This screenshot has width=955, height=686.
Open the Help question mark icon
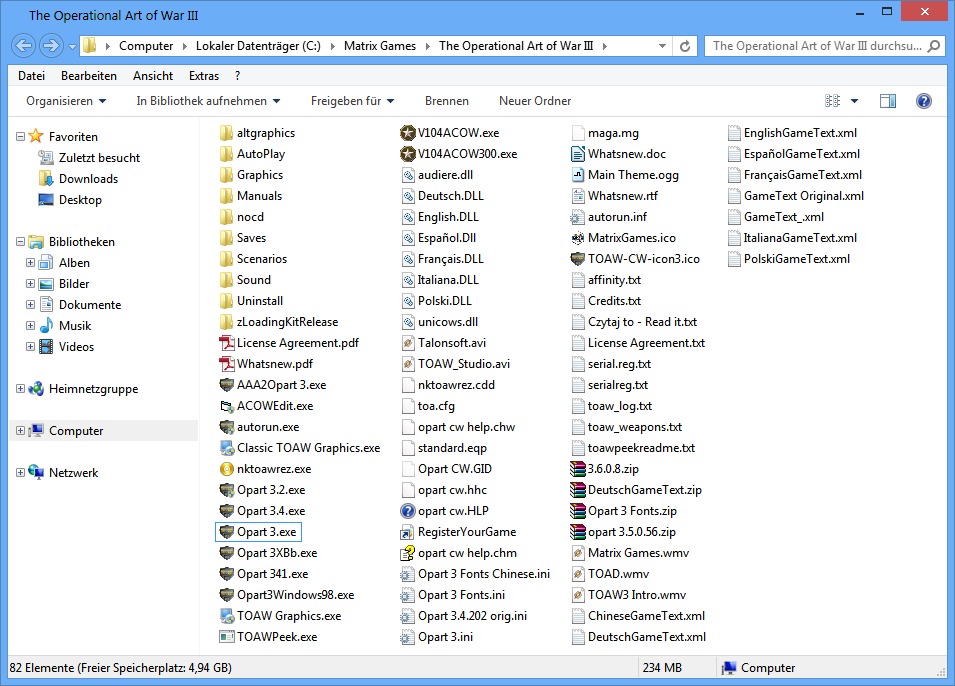pos(923,101)
